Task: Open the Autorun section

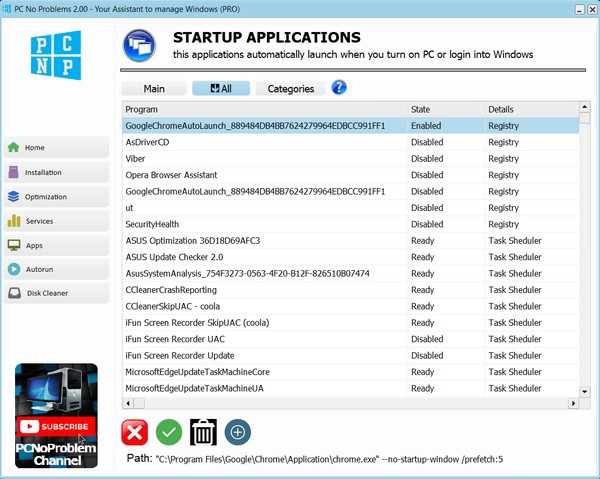Action: click(56, 269)
